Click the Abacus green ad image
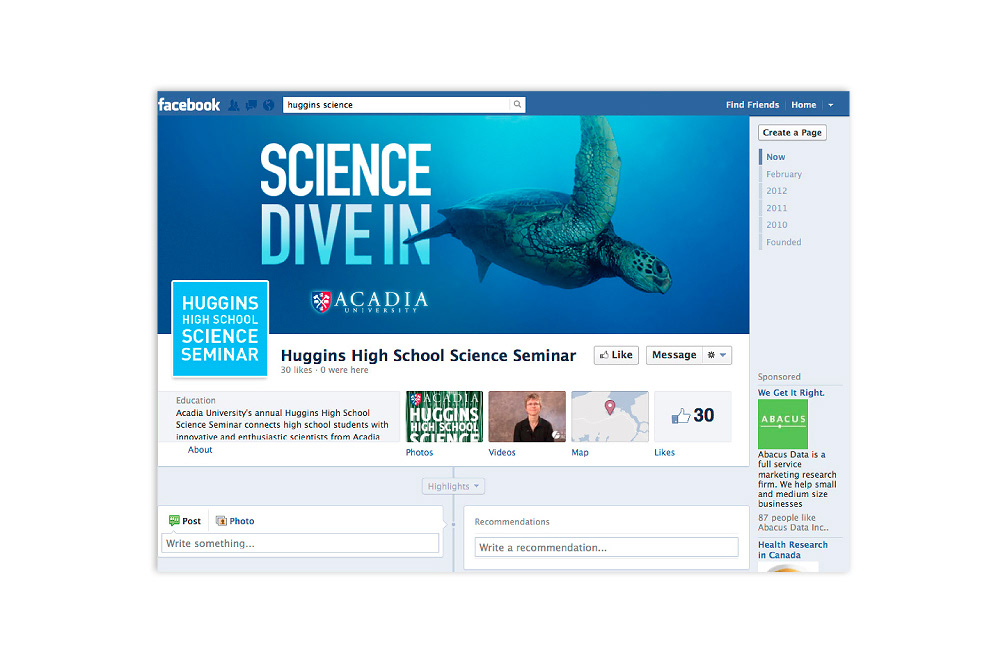1008x672 pixels. click(x=782, y=424)
